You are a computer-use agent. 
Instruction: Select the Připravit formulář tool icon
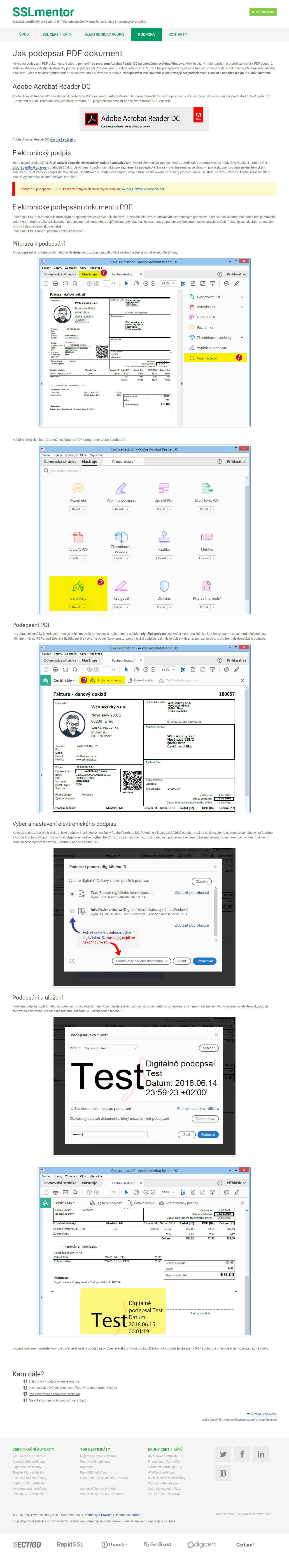207,586
